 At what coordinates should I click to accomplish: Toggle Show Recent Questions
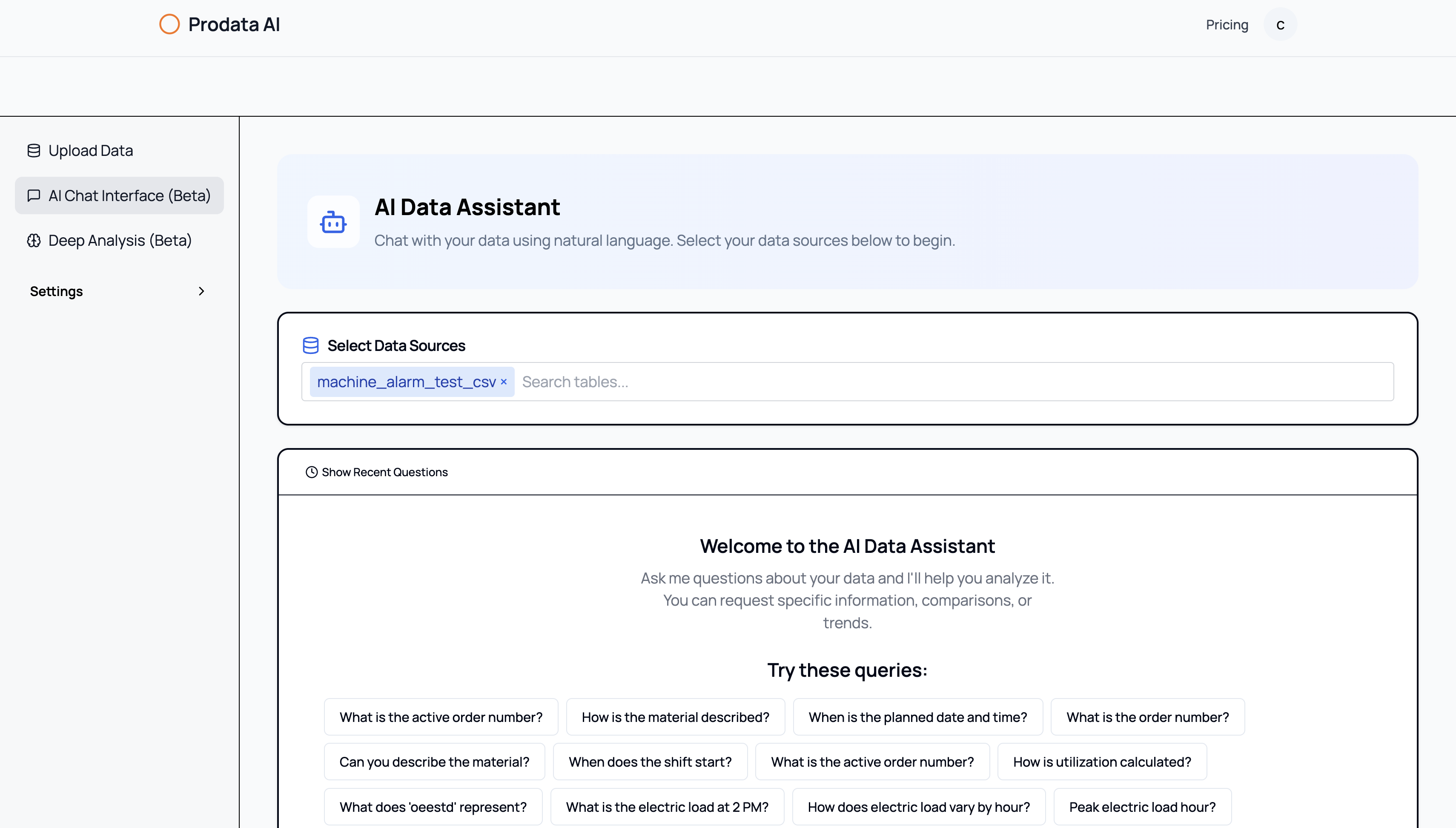click(384, 472)
